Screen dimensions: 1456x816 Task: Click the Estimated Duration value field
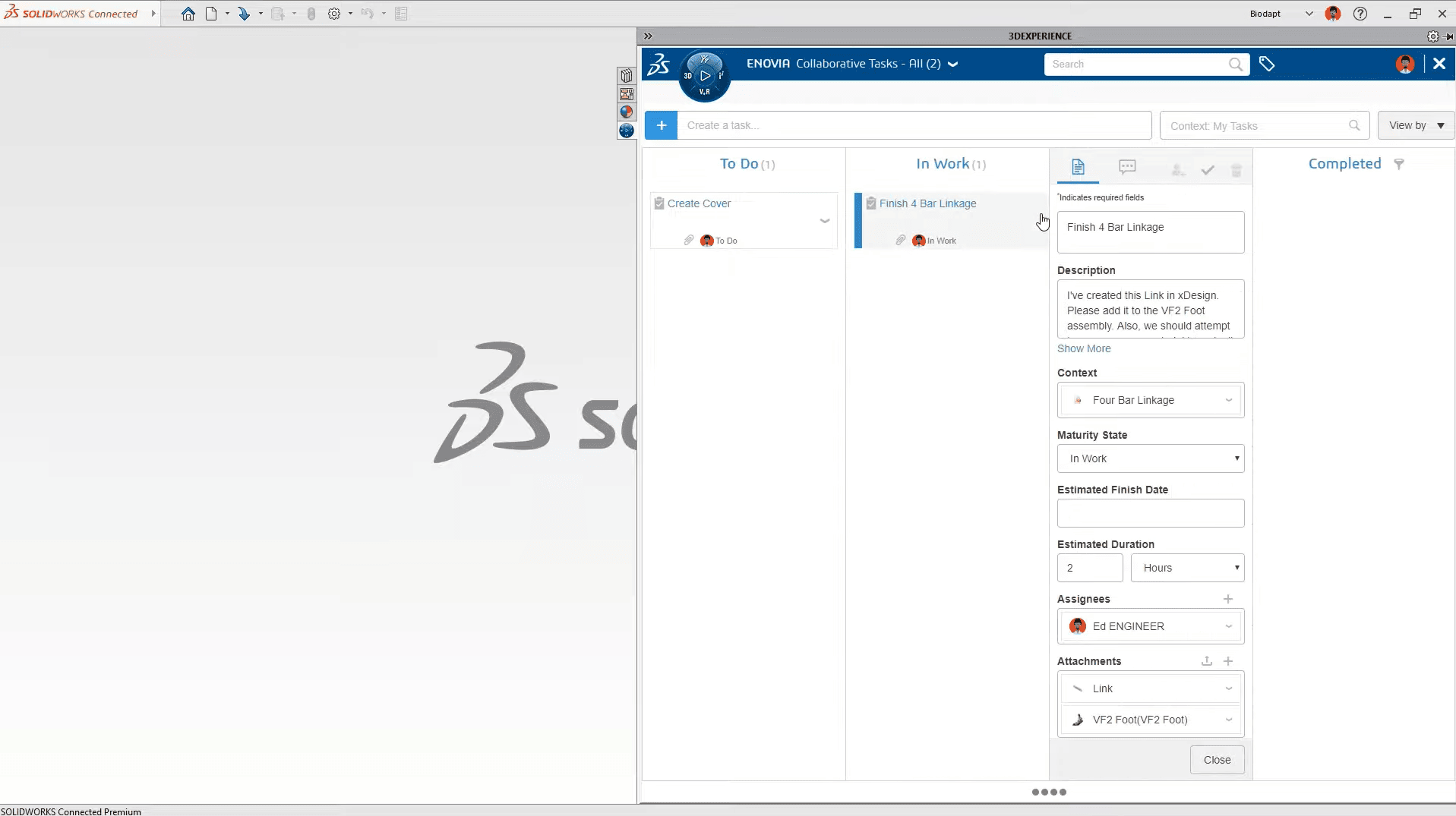click(x=1090, y=568)
